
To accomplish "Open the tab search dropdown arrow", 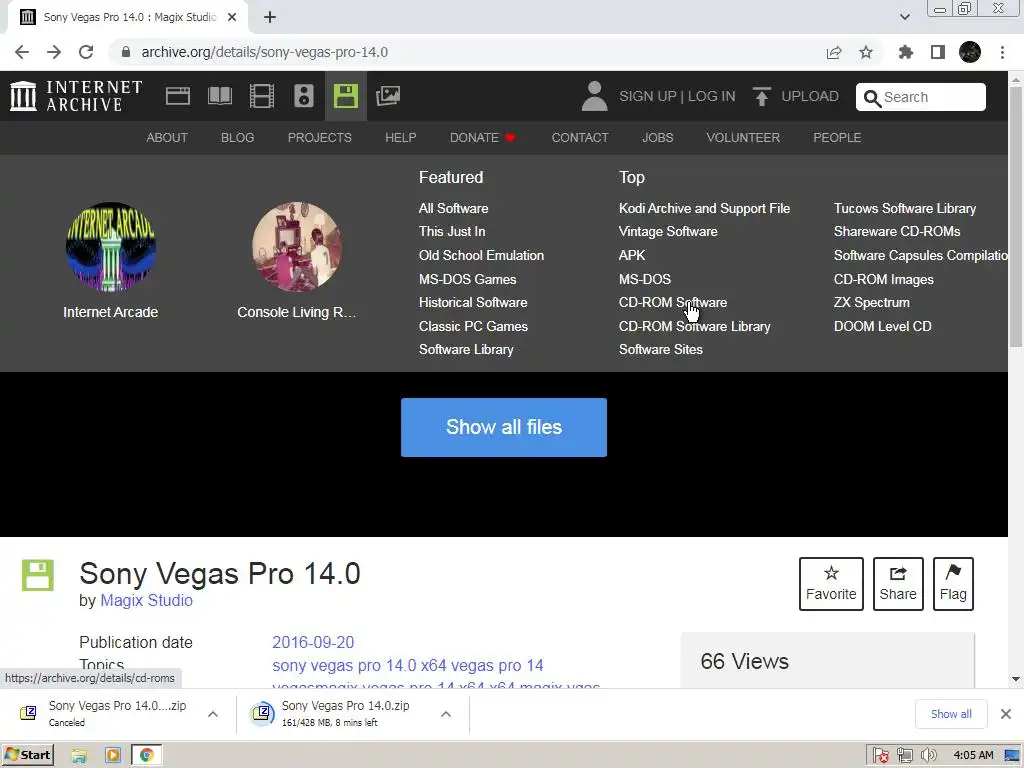I will pos(904,17).
